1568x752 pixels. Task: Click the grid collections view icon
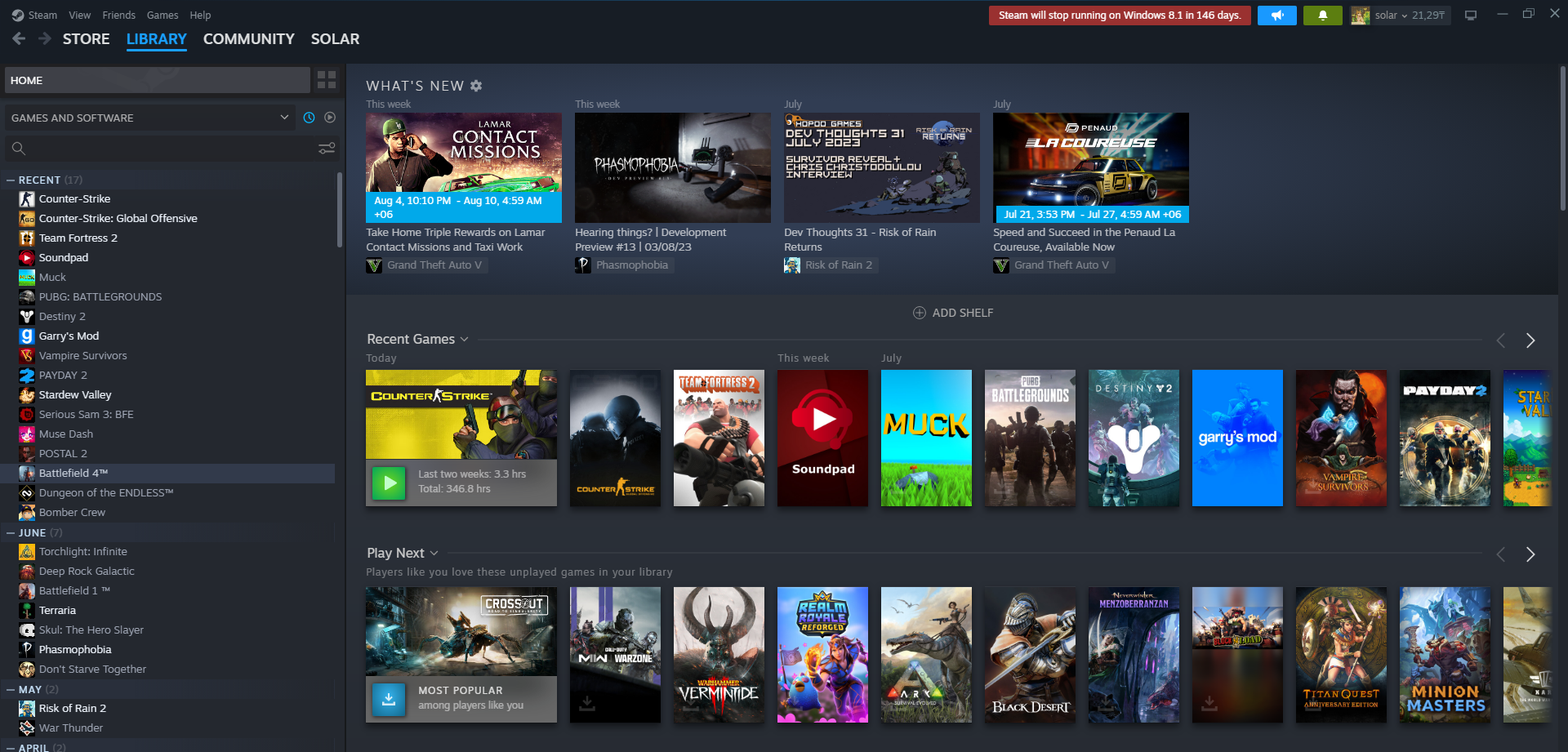pyautogui.click(x=327, y=80)
